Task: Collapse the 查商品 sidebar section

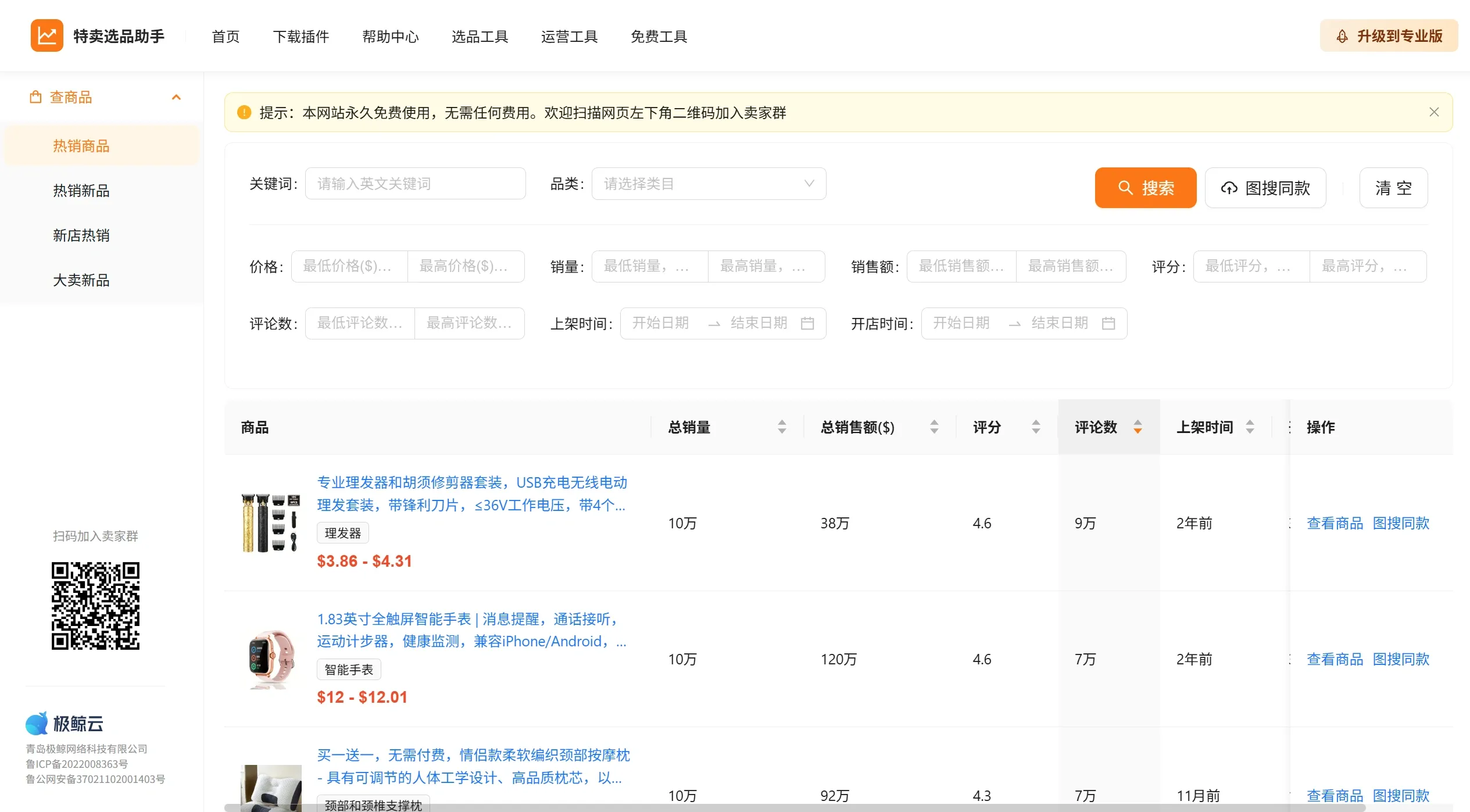Action: (x=177, y=96)
